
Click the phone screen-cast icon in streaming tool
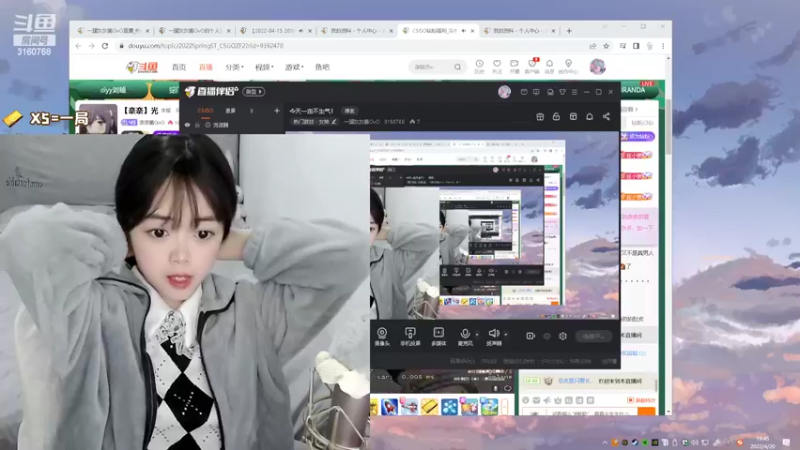(x=410, y=337)
